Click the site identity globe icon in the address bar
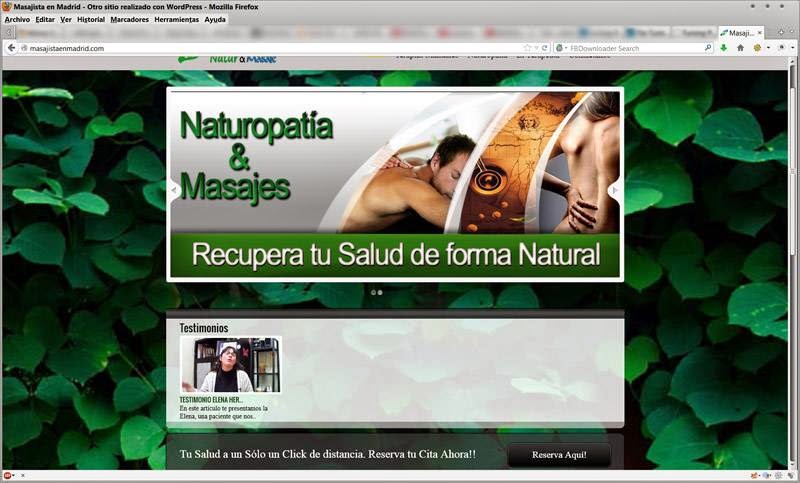The image size is (800, 483). [x=23, y=48]
